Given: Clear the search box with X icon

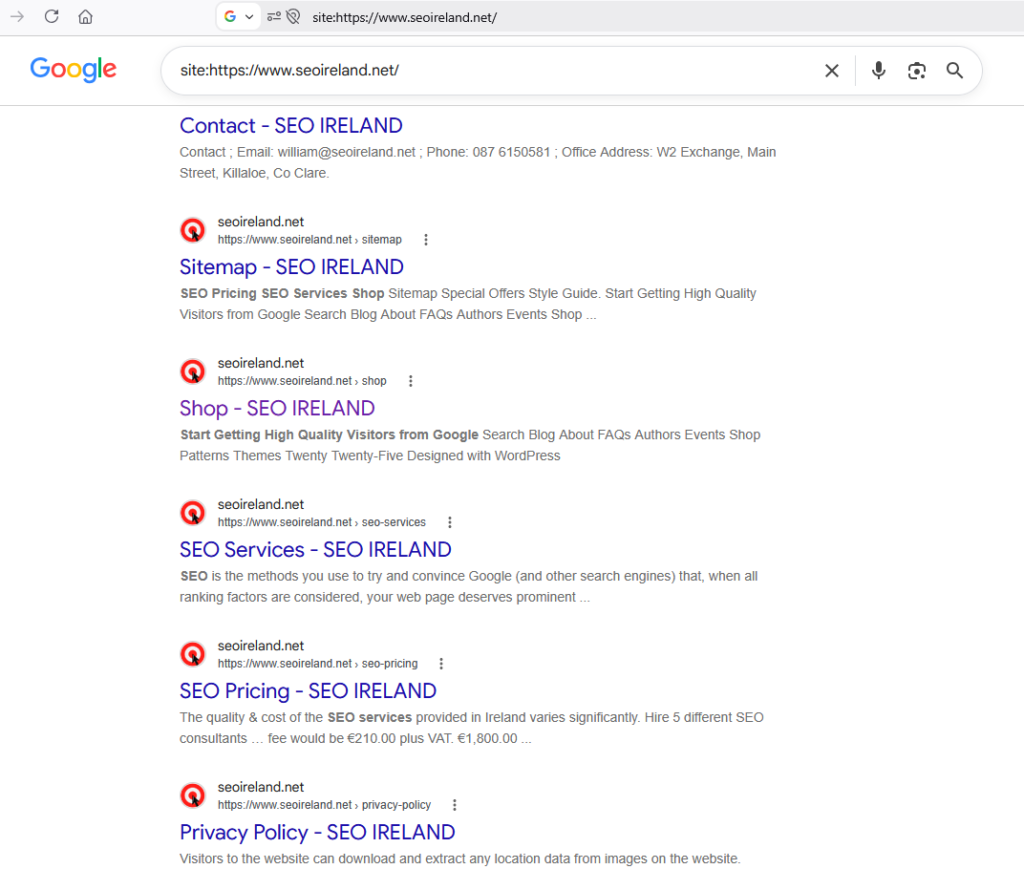Looking at the screenshot, I should (831, 71).
